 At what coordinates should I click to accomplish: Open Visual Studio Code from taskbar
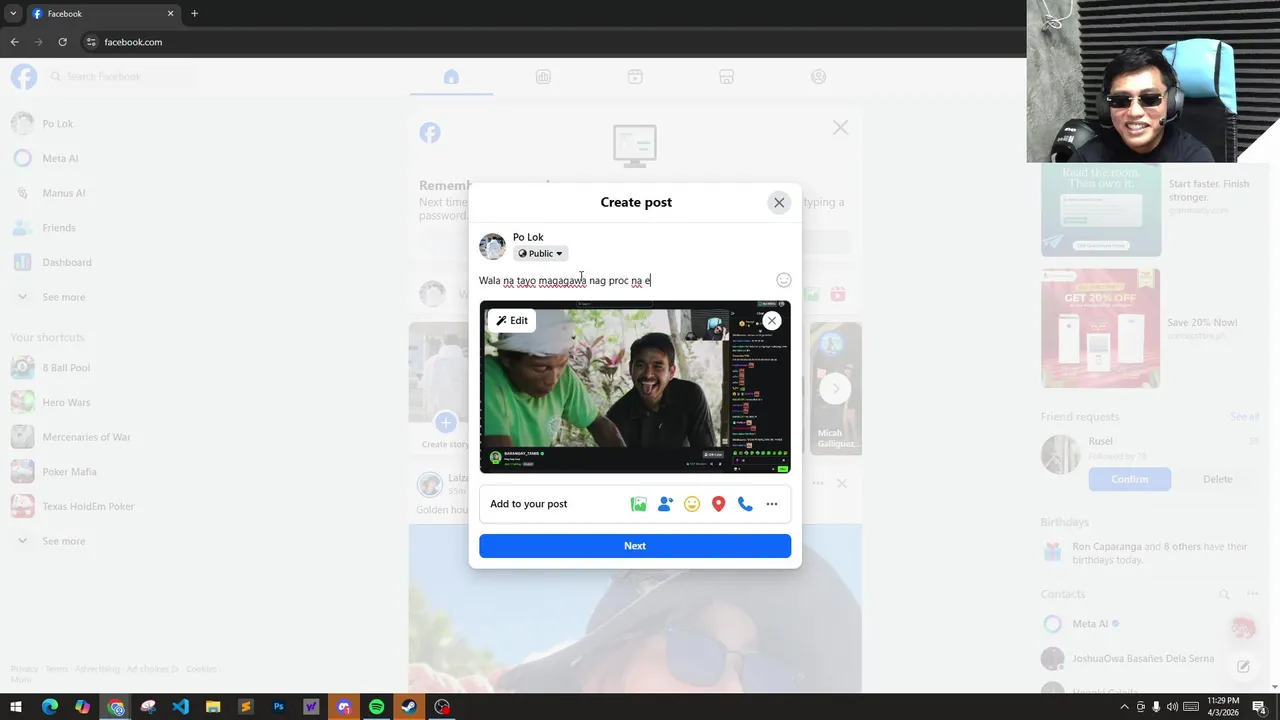pyautogui.click(x=180, y=707)
